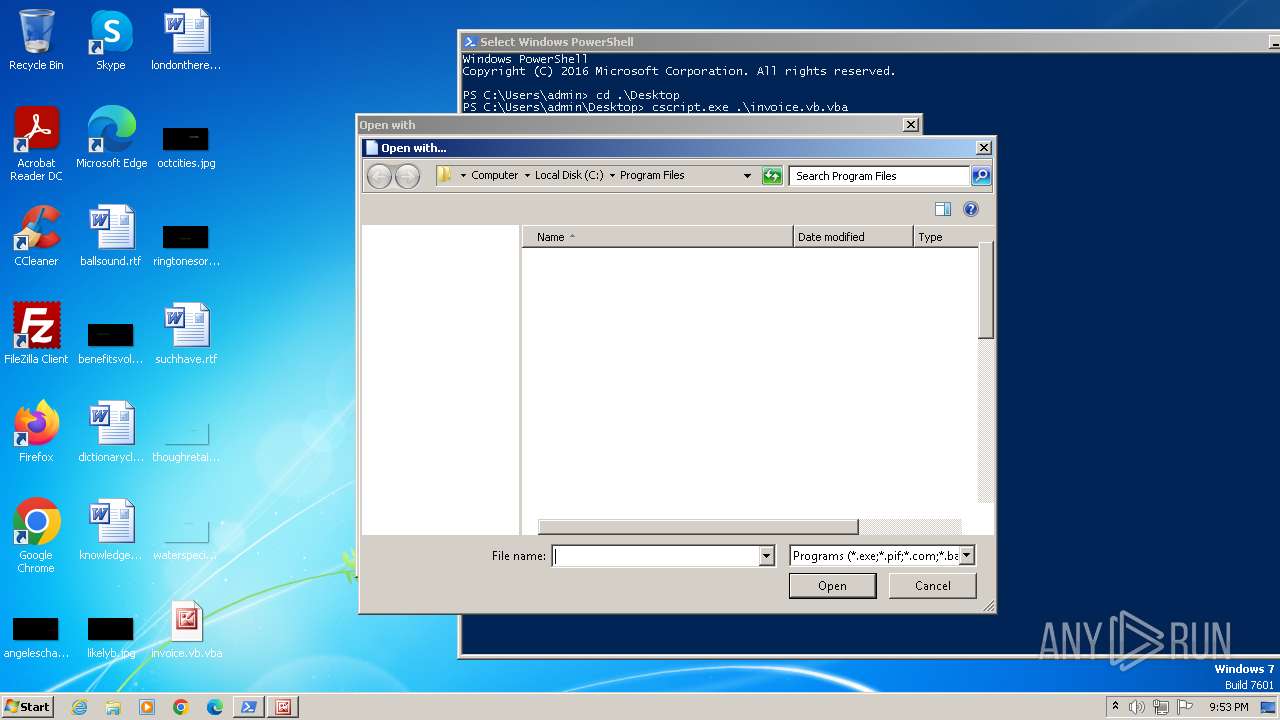
Task: Select the dictionarycl document icon
Action: pyautogui.click(x=111, y=432)
